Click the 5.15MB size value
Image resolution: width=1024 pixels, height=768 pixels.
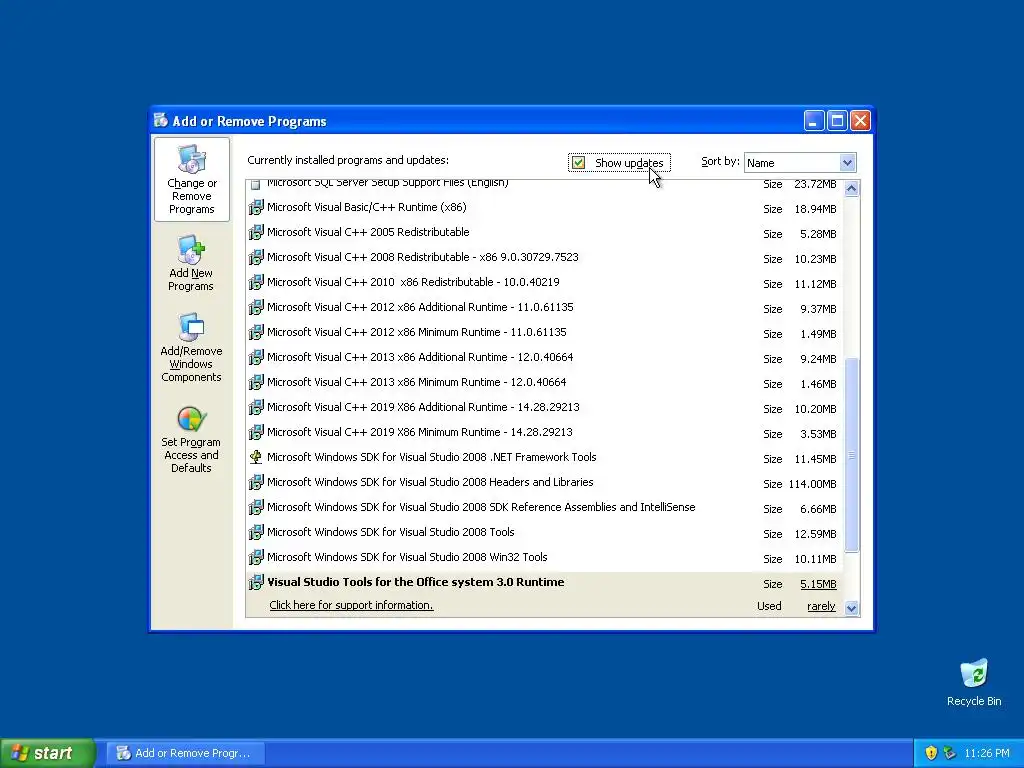pyautogui.click(x=818, y=584)
